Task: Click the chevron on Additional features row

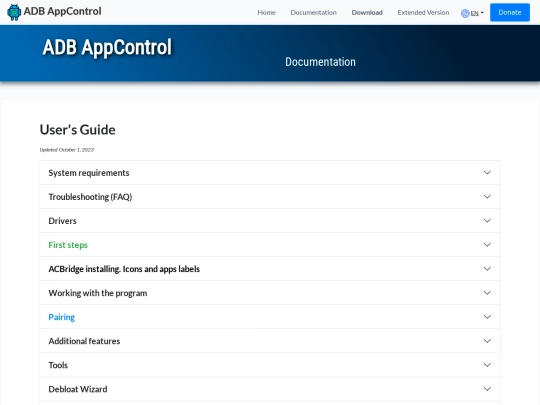Action: tap(487, 341)
